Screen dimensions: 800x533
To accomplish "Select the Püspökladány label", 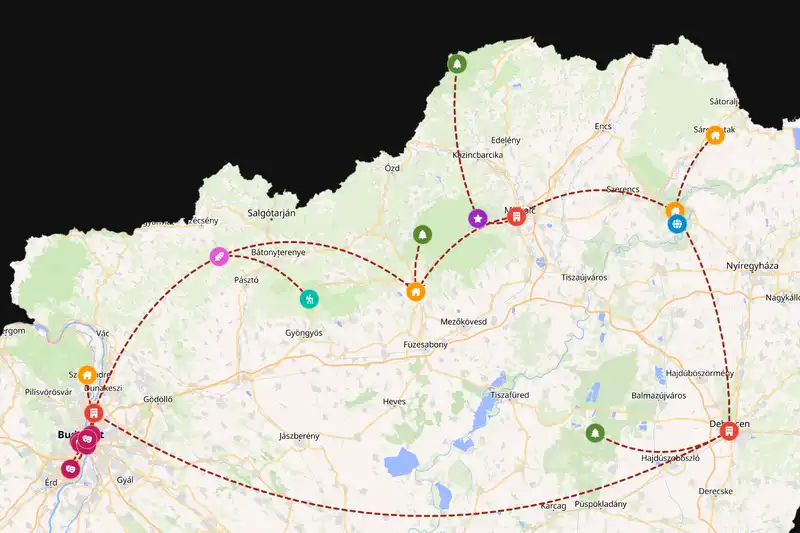I will [x=601, y=504].
